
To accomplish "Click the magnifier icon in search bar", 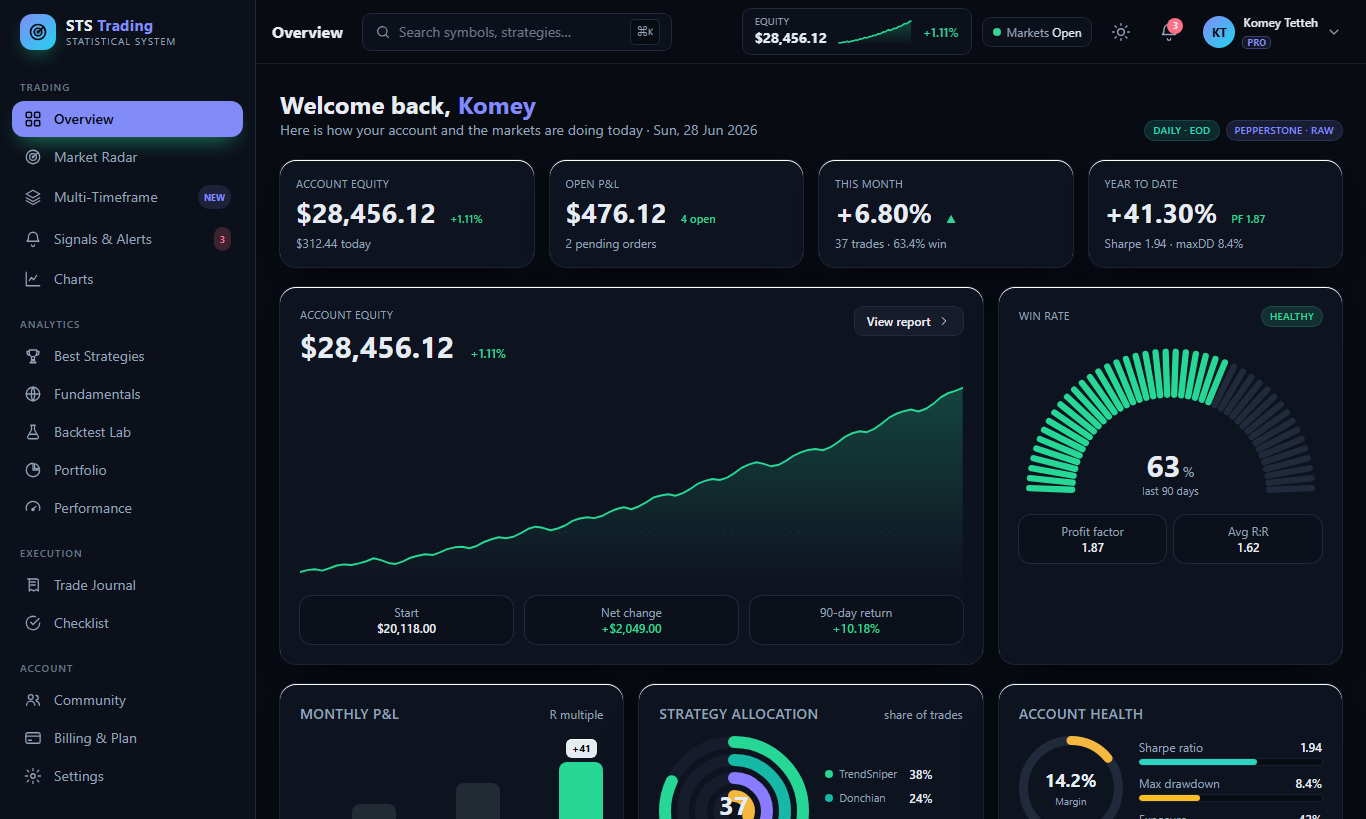I will tap(383, 32).
